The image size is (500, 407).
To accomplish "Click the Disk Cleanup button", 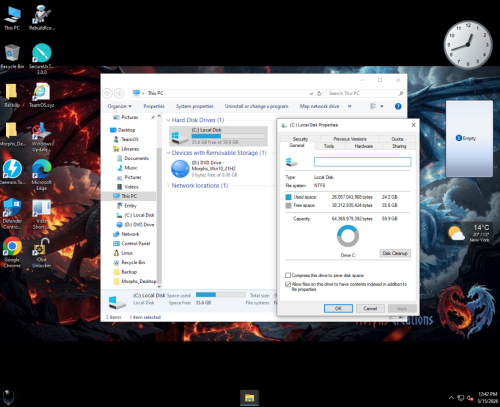I will pyautogui.click(x=395, y=253).
